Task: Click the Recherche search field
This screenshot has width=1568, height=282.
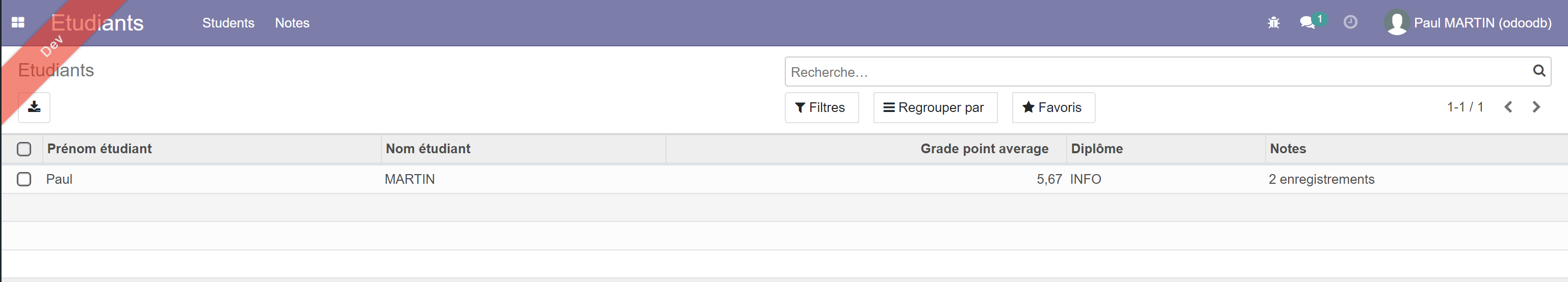Action: click(x=1156, y=72)
